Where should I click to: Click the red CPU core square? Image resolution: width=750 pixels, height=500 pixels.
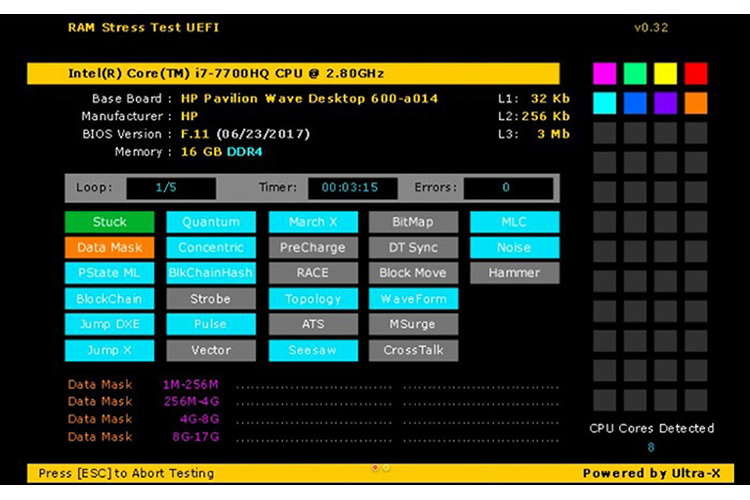pyautogui.click(x=696, y=73)
